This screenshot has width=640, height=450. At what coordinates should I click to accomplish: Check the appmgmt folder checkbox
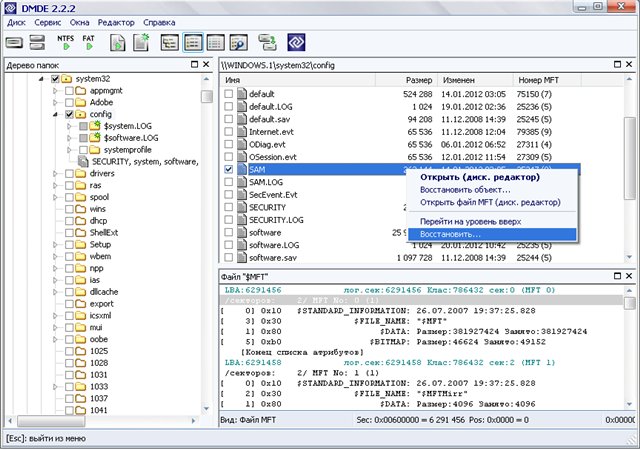tap(69, 91)
